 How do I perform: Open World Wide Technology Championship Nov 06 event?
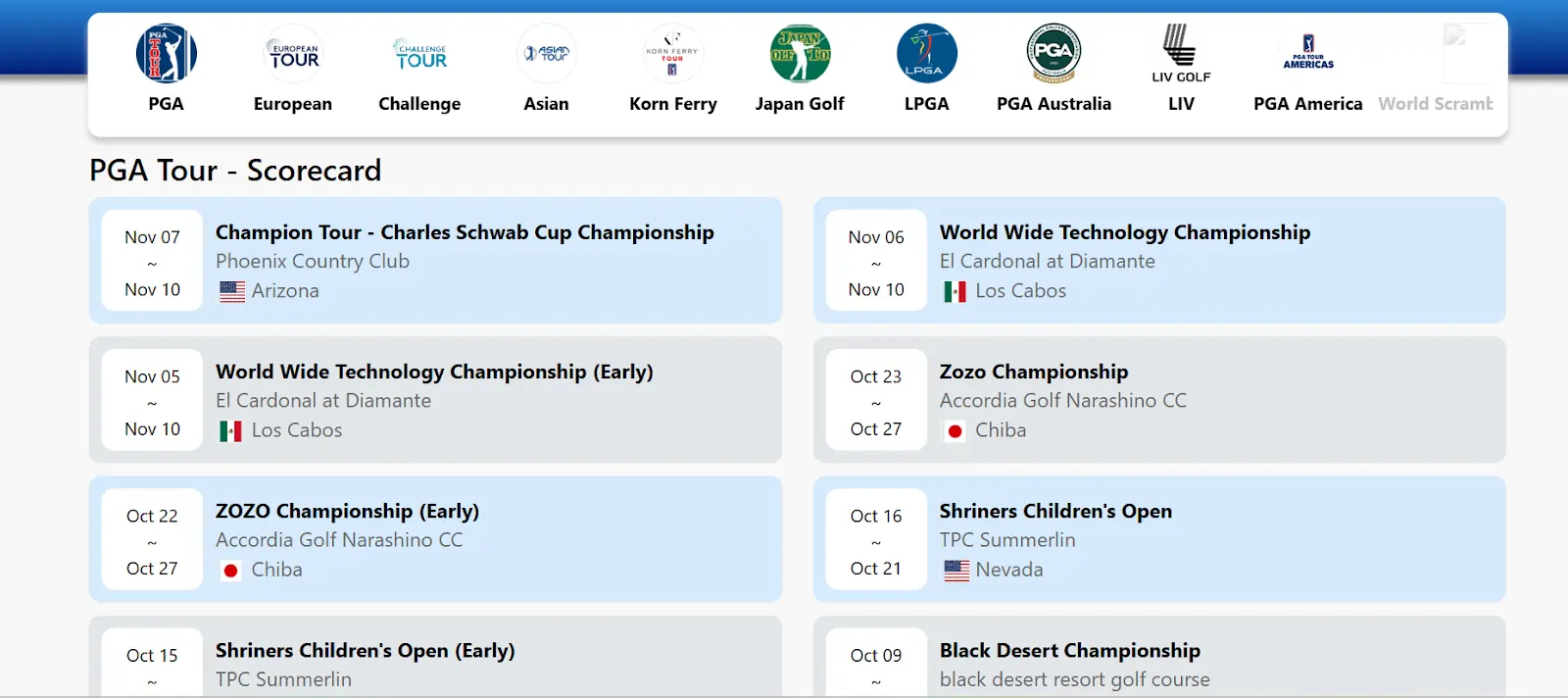(x=1124, y=232)
